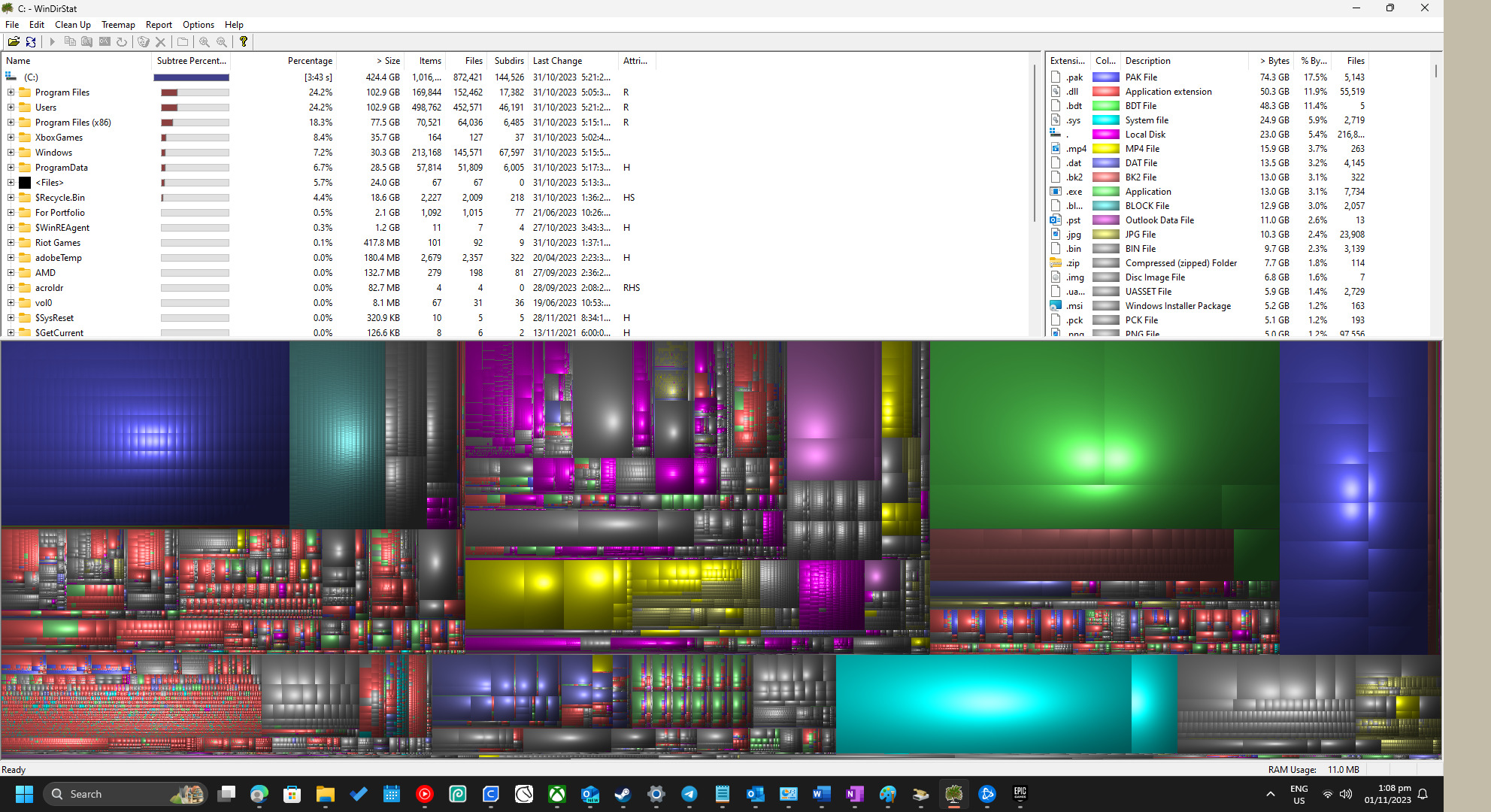Screen dimensions: 1491x812
Task: Select the For Portfolio folder row
Action: point(329,213)
